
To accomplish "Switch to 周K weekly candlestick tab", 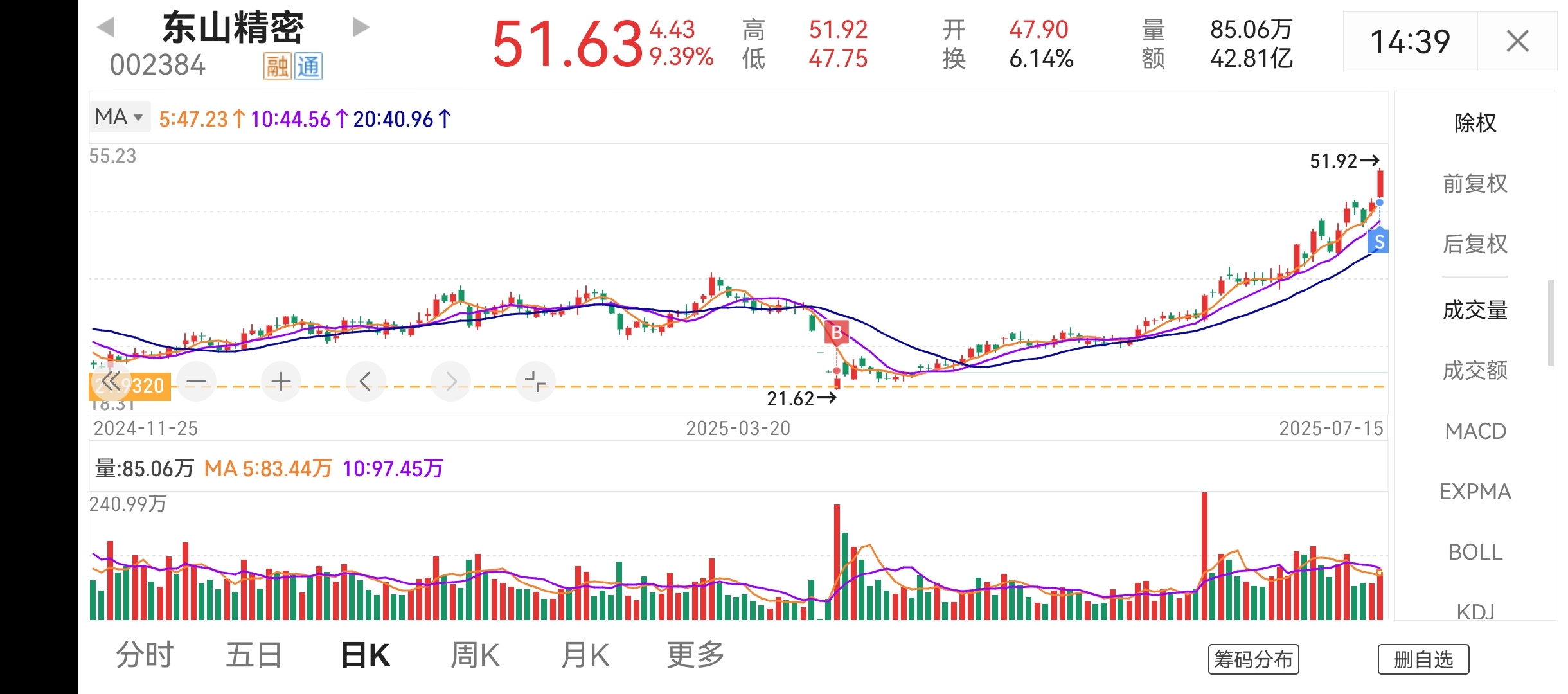I will 475,655.
